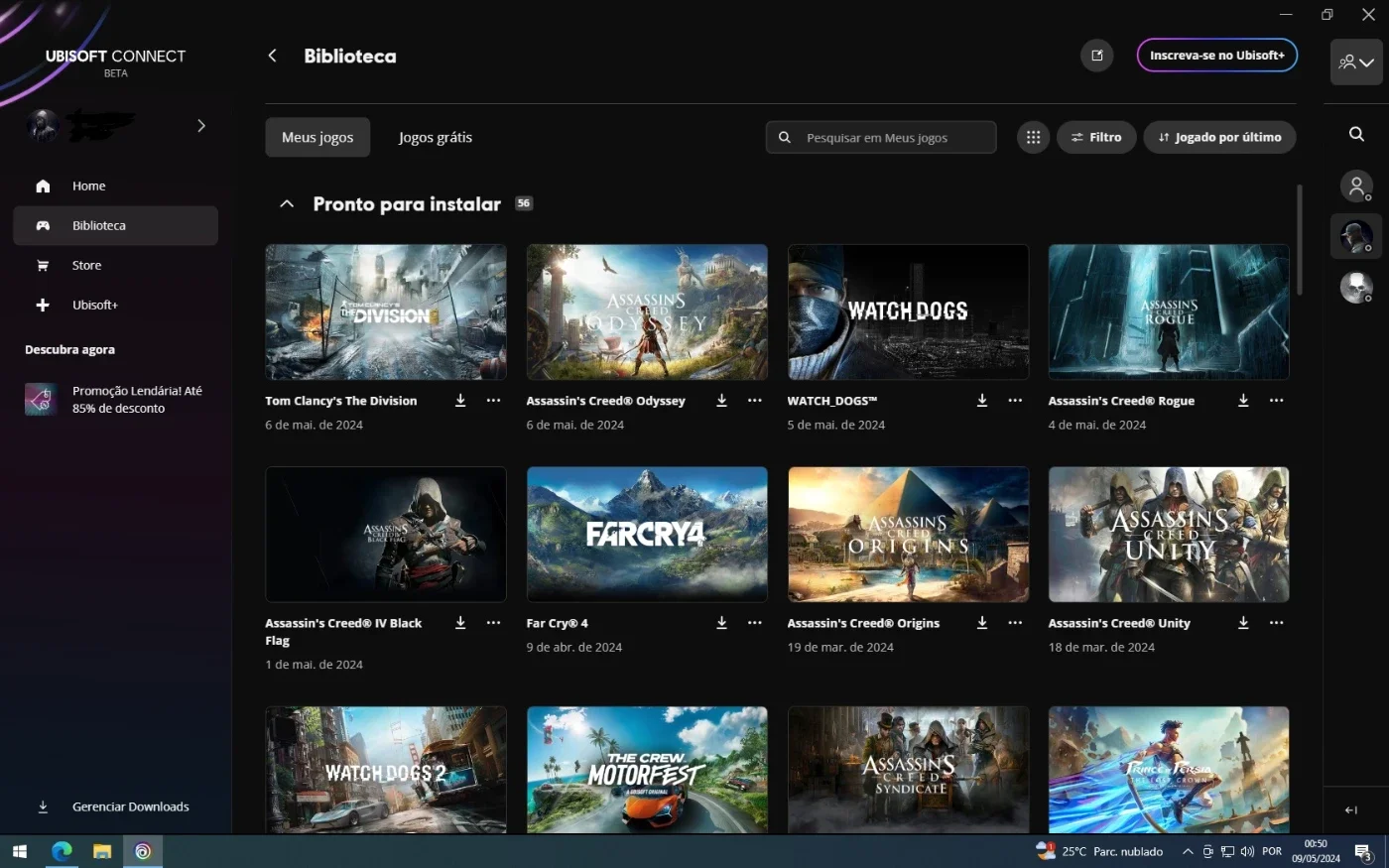Collapse the right friends panel arrow
1389x868 pixels.
pyautogui.click(x=1351, y=809)
